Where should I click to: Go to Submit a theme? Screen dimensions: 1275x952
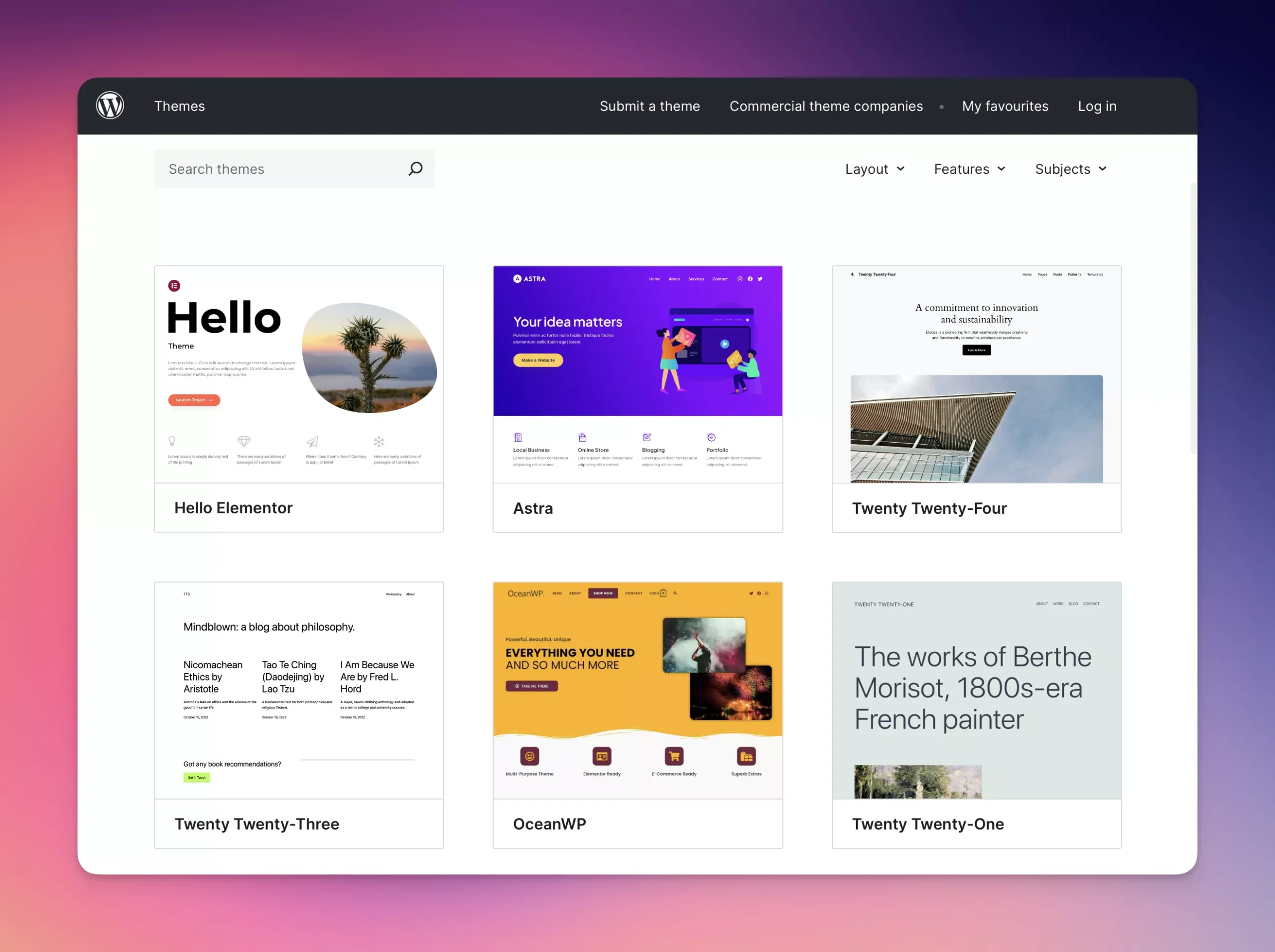pyautogui.click(x=649, y=107)
